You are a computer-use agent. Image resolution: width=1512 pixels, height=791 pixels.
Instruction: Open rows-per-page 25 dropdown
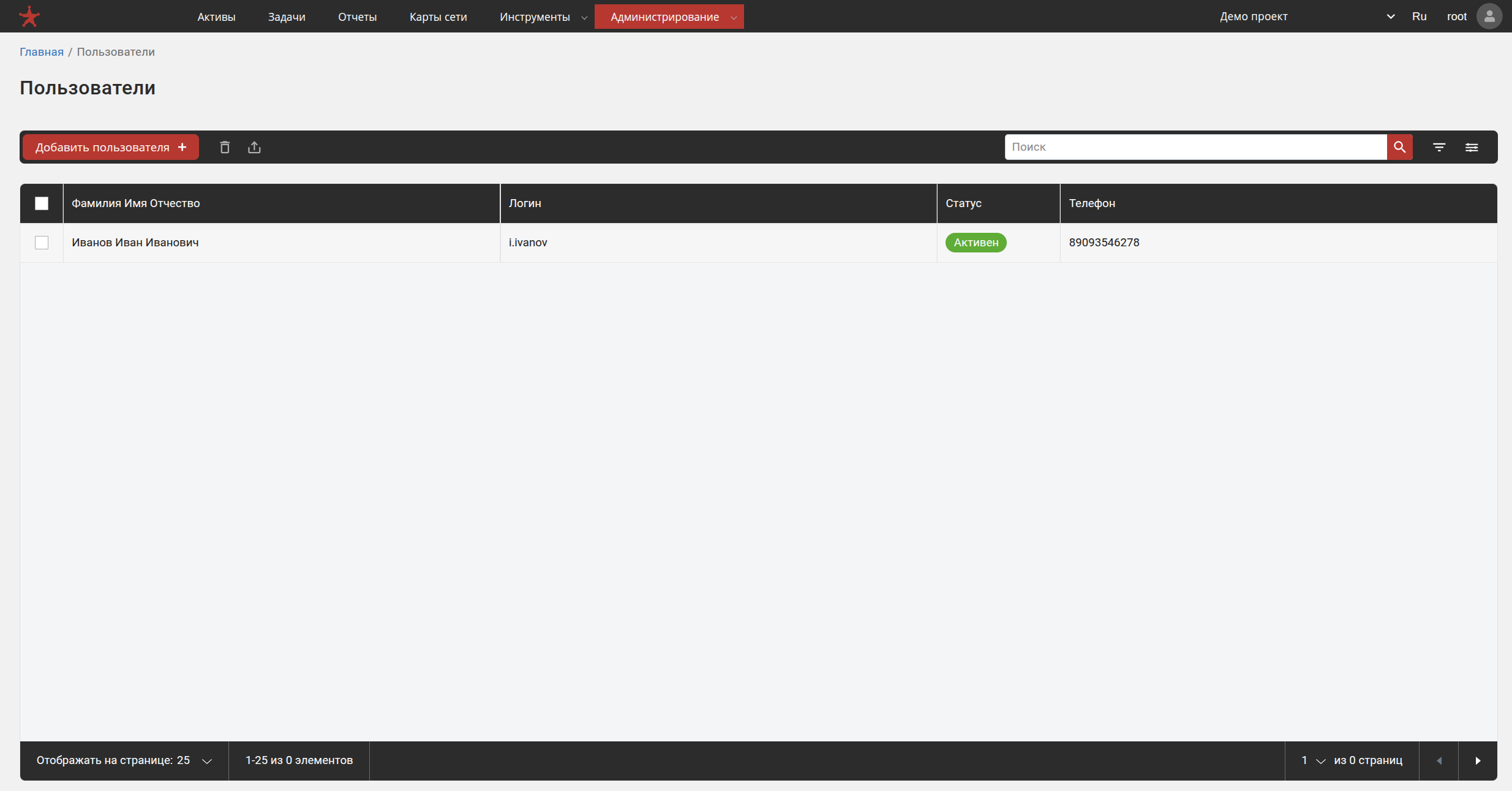point(195,760)
